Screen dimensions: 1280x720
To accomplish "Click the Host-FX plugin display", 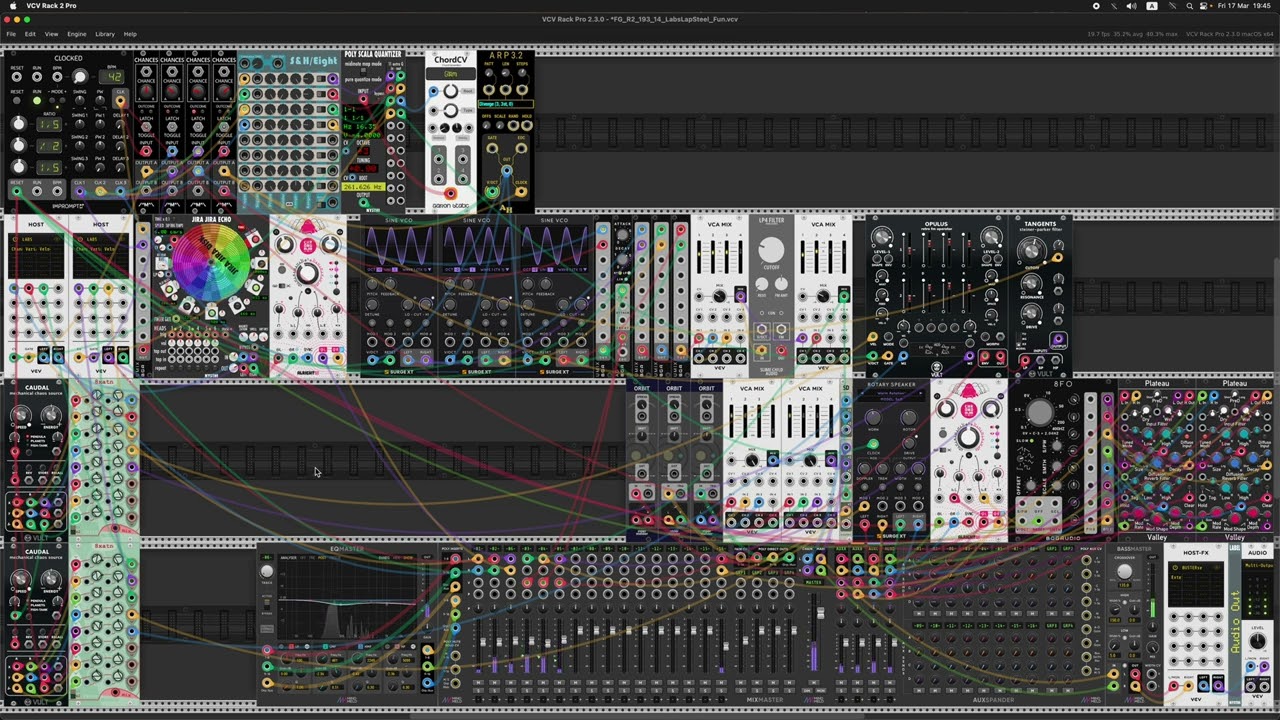I will (1196, 584).
